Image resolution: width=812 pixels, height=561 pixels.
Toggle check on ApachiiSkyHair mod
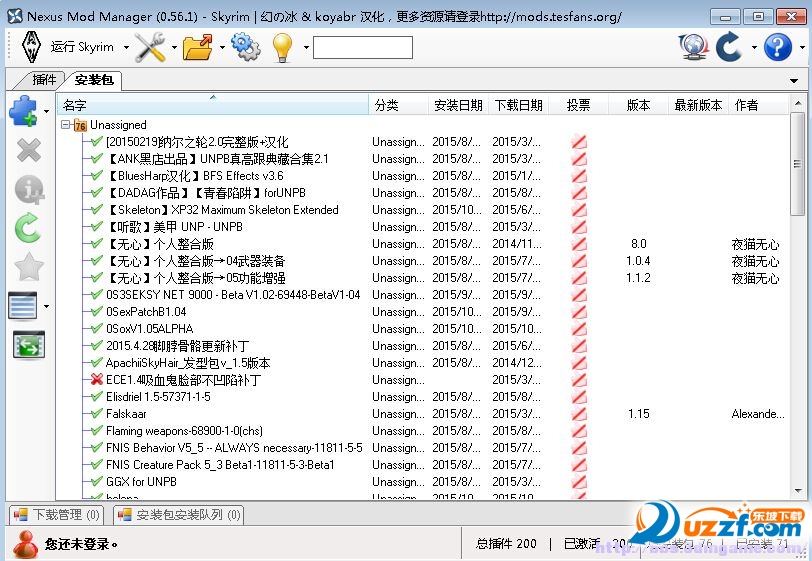click(x=96, y=363)
